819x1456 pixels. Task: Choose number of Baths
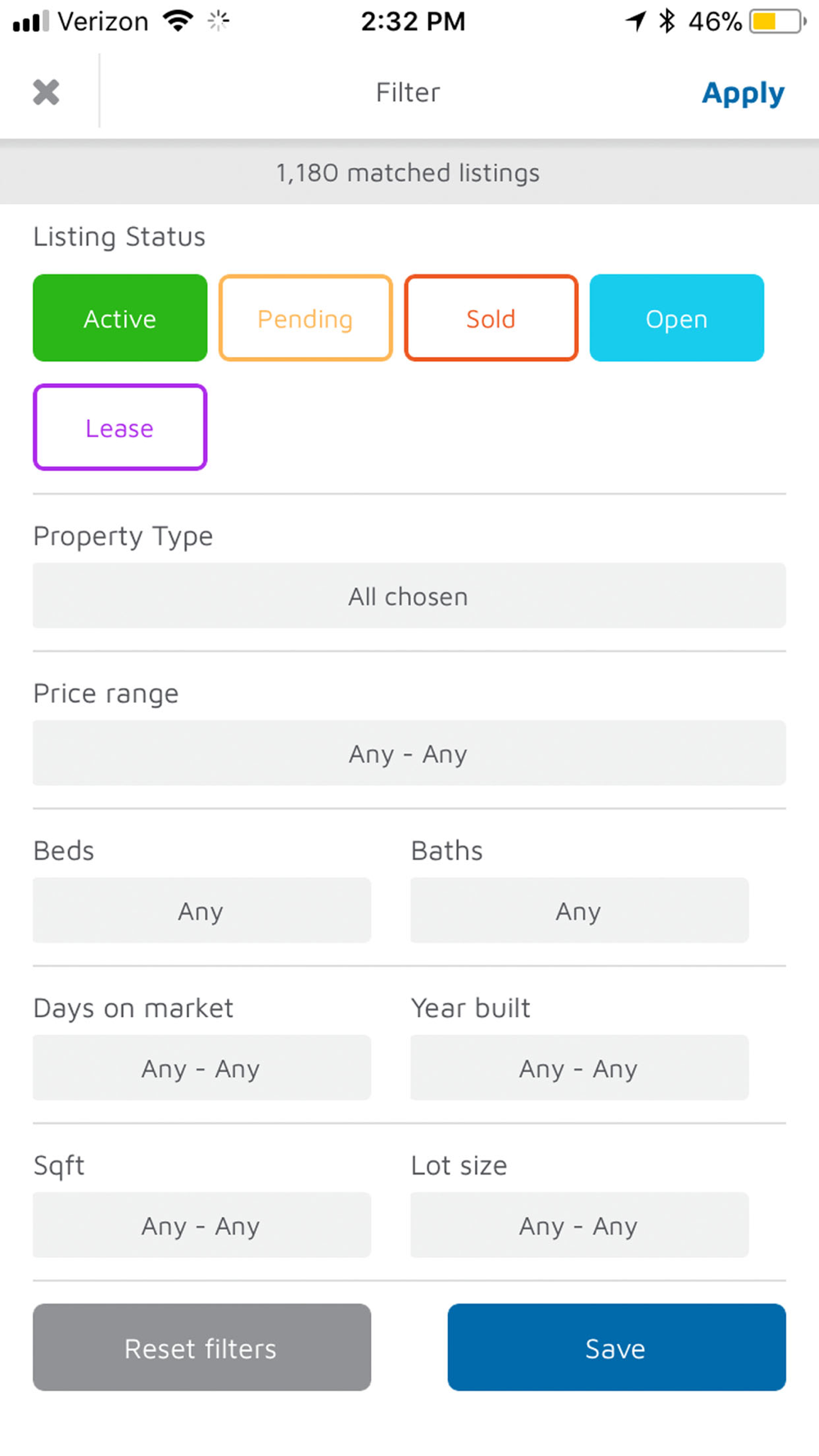(579, 911)
